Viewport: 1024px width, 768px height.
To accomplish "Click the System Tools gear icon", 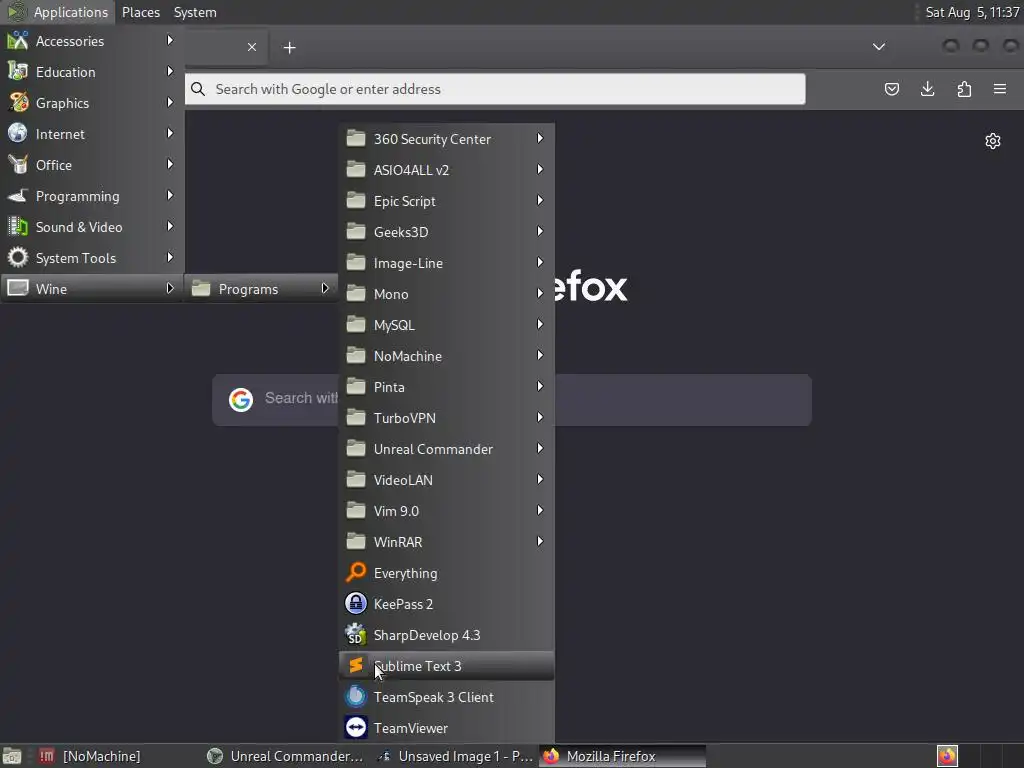I will pyautogui.click(x=18, y=257).
